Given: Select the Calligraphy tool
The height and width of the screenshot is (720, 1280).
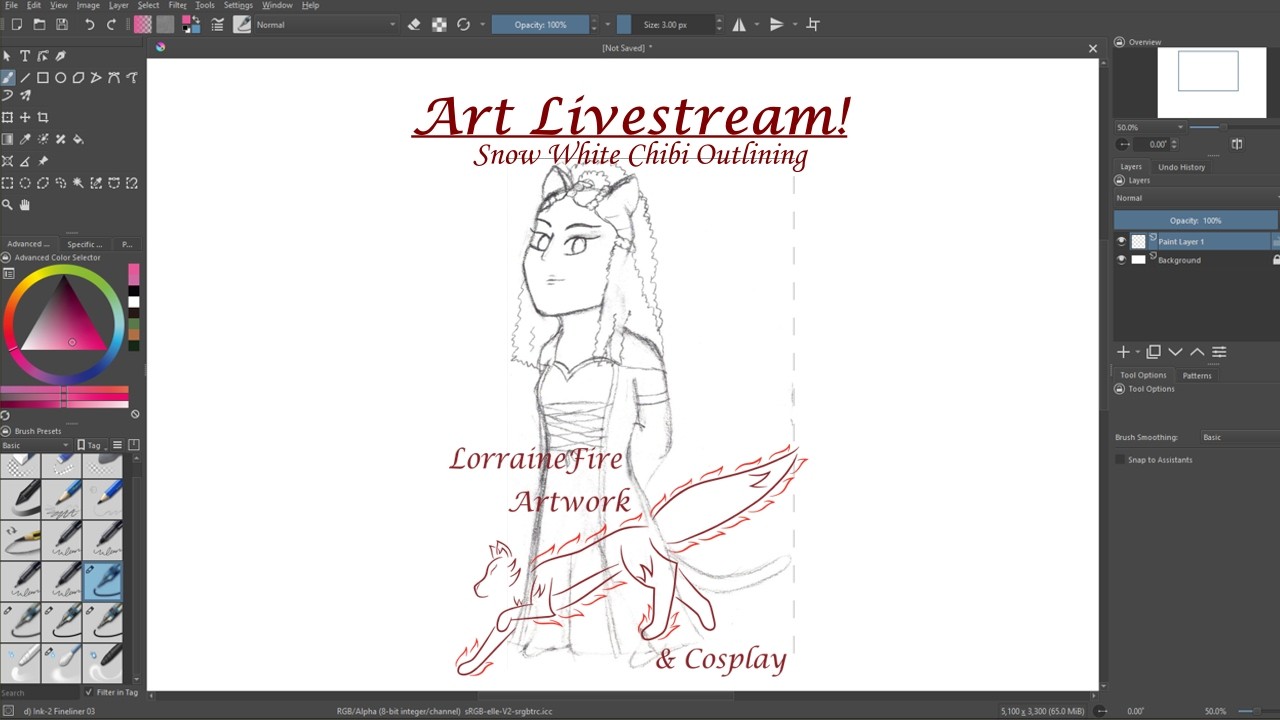Looking at the screenshot, I should tap(61, 56).
